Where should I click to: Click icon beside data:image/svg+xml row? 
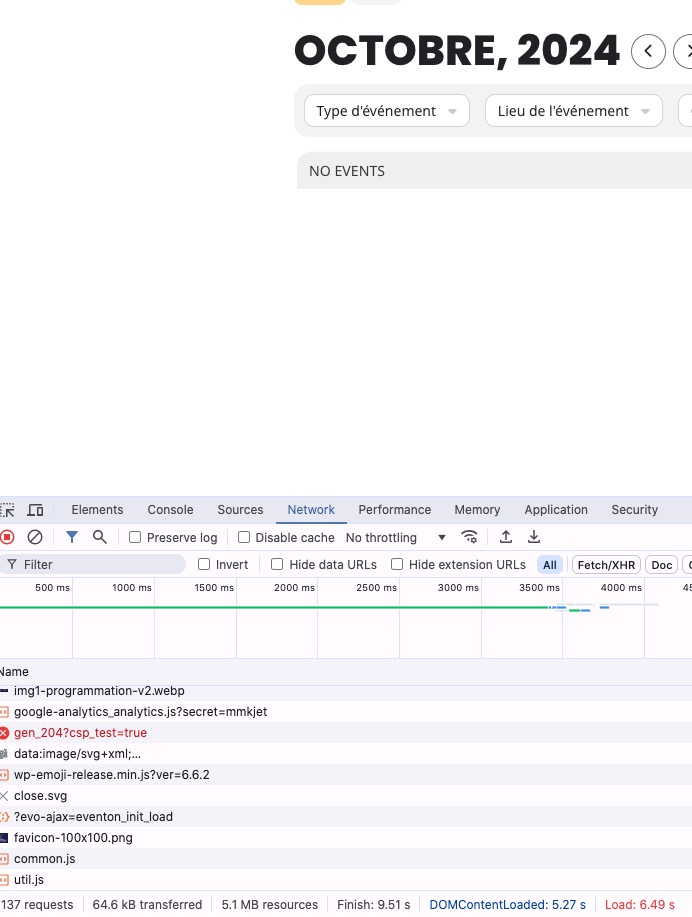tap(5, 754)
